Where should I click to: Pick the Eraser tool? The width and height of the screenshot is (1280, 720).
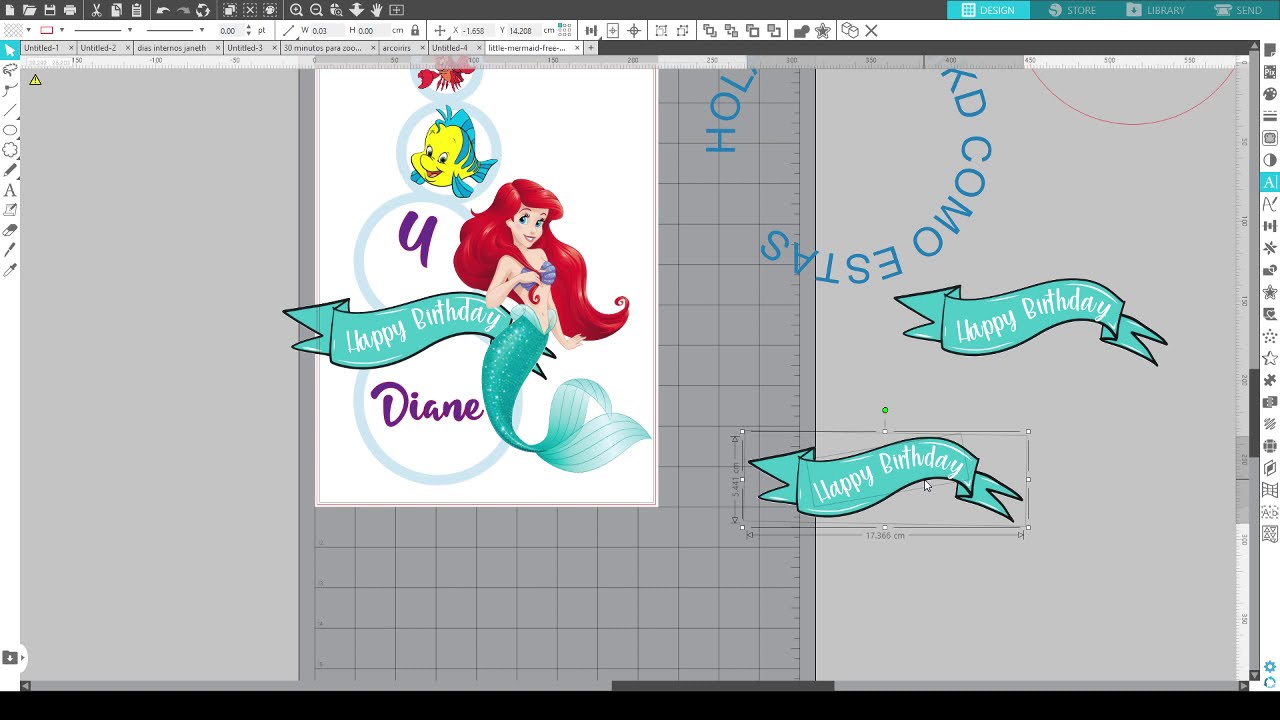coord(10,230)
